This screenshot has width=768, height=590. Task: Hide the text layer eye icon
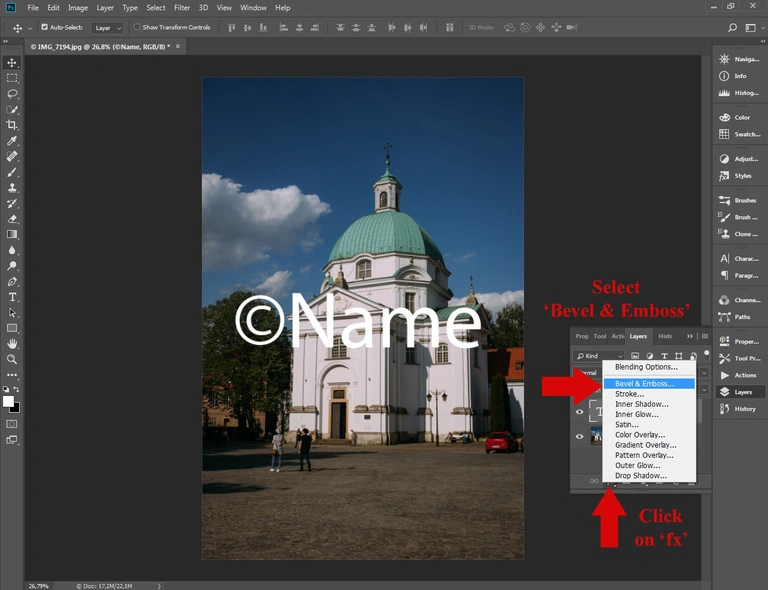pos(579,412)
